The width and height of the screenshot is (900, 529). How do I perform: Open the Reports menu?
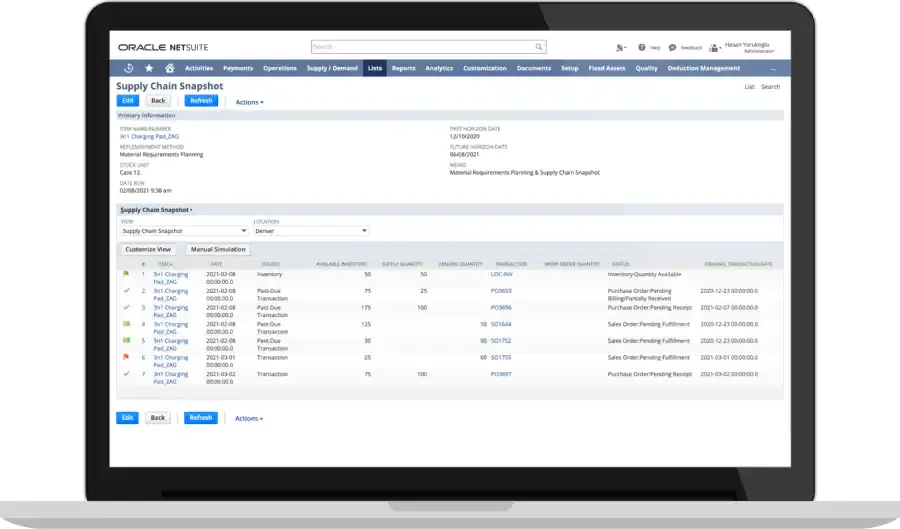pos(403,68)
